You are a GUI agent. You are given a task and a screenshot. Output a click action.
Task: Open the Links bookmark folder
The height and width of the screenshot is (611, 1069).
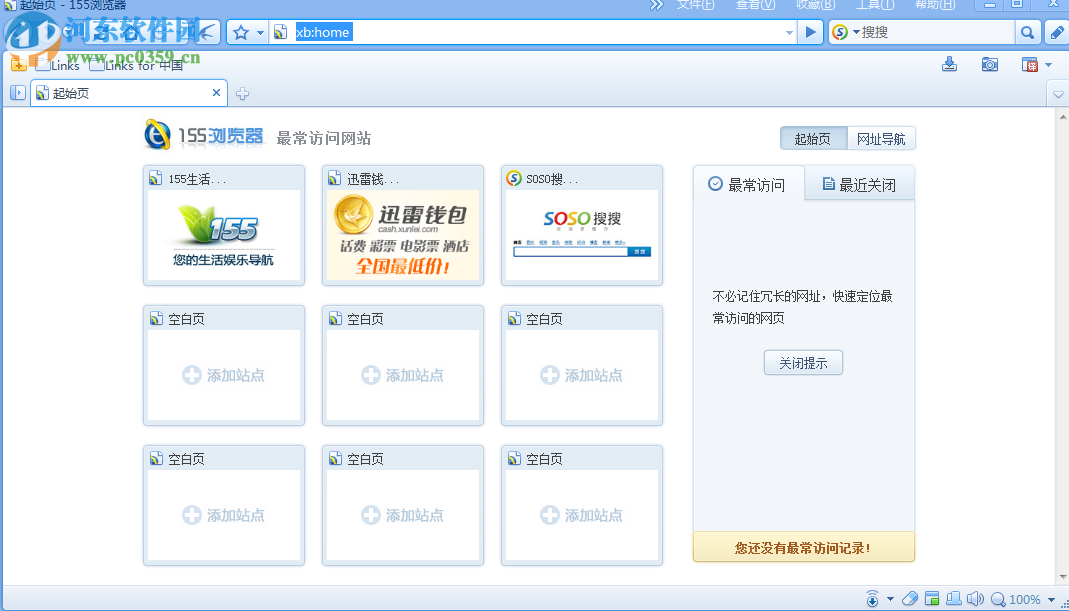coord(58,65)
